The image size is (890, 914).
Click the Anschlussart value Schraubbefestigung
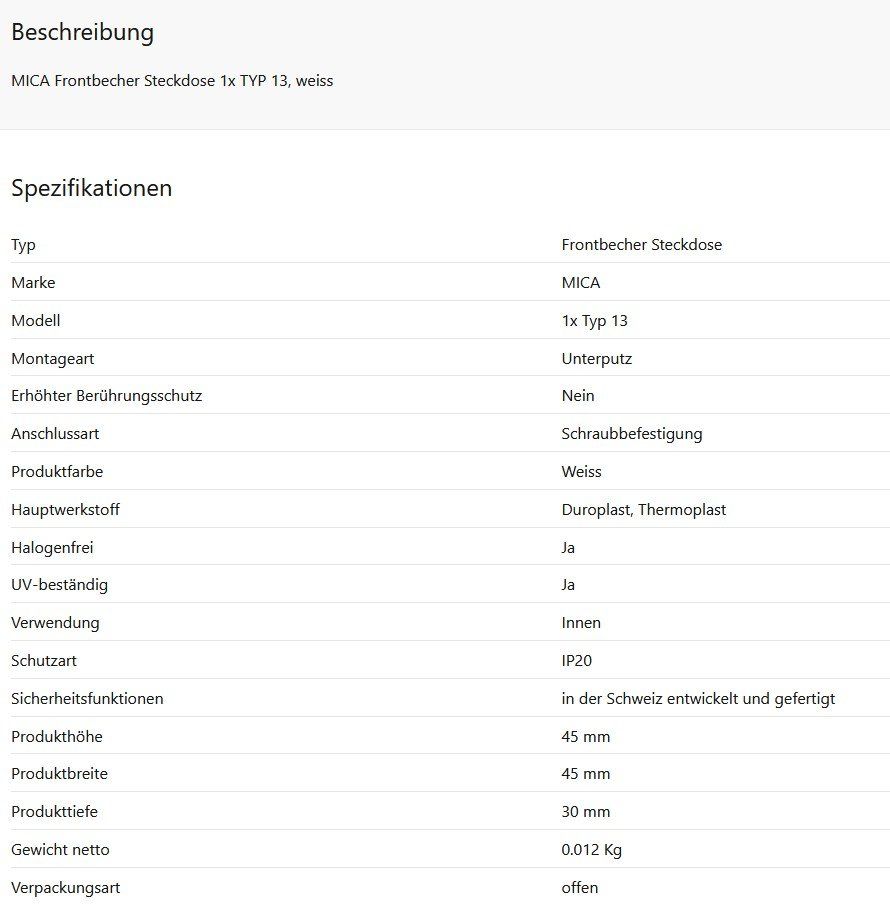click(x=632, y=434)
